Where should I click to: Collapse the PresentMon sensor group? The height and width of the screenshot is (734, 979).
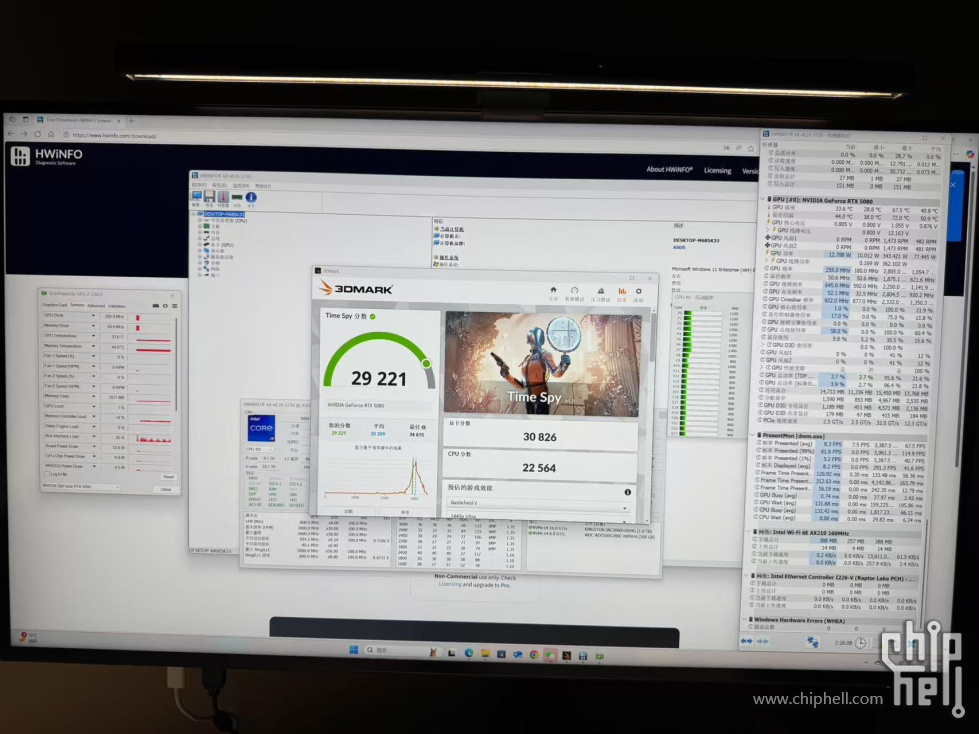[753, 435]
